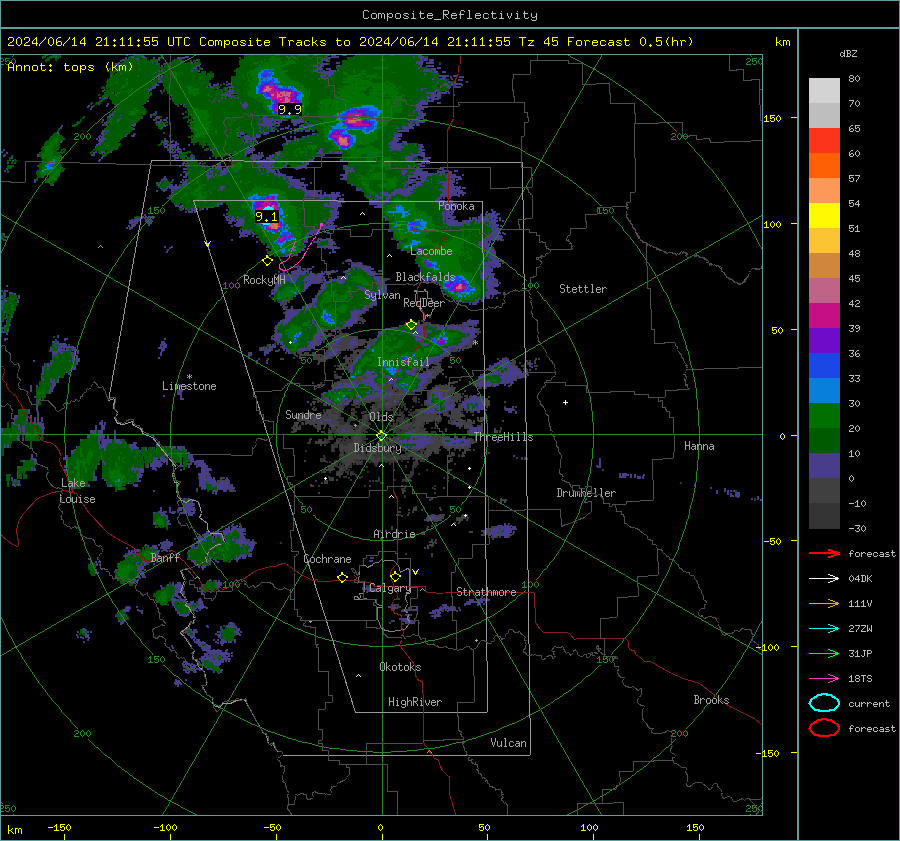Image resolution: width=900 pixels, height=841 pixels.
Task: Click the Airdrie map label
Action: (x=394, y=534)
